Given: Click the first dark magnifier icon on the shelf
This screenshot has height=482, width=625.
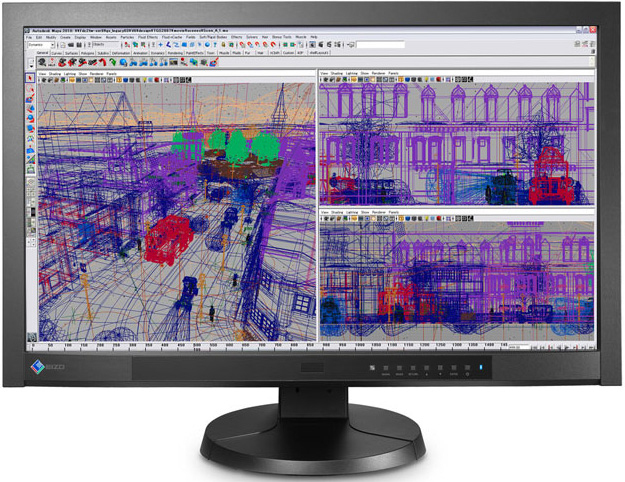Looking at the screenshot, I should pyautogui.click(x=42, y=62).
